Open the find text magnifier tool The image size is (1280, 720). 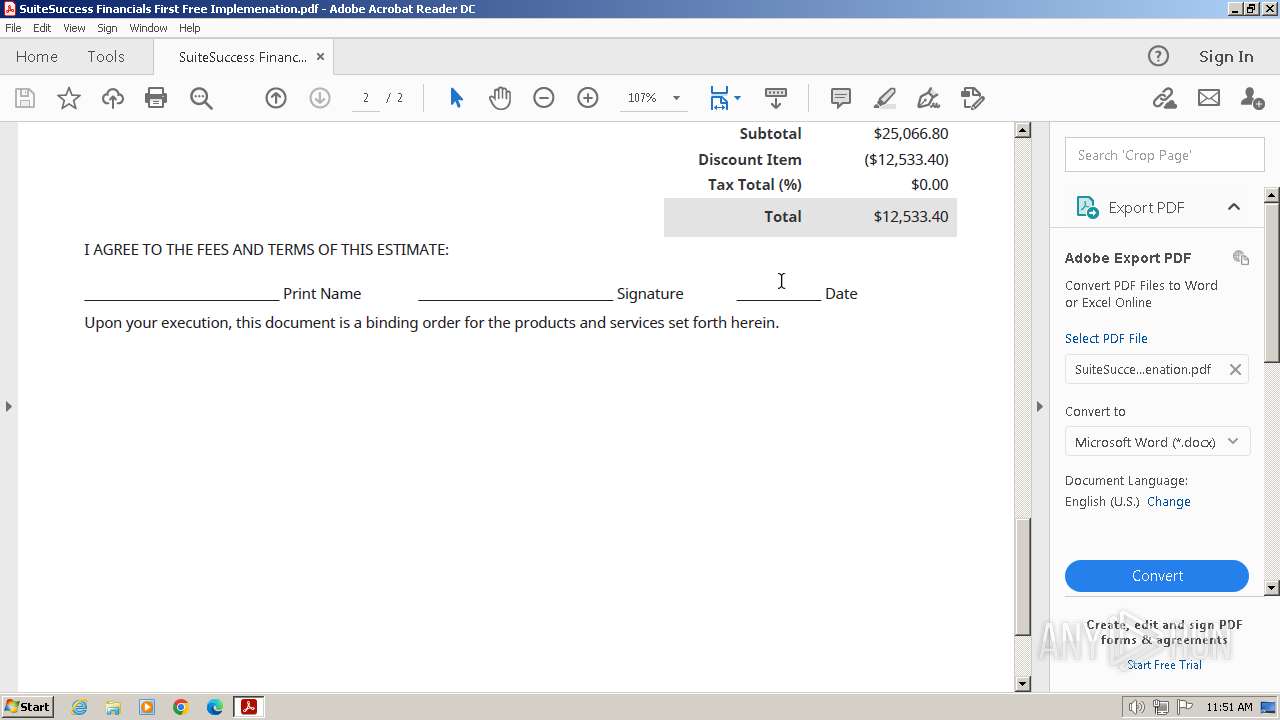pyautogui.click(x=201, y=98)
